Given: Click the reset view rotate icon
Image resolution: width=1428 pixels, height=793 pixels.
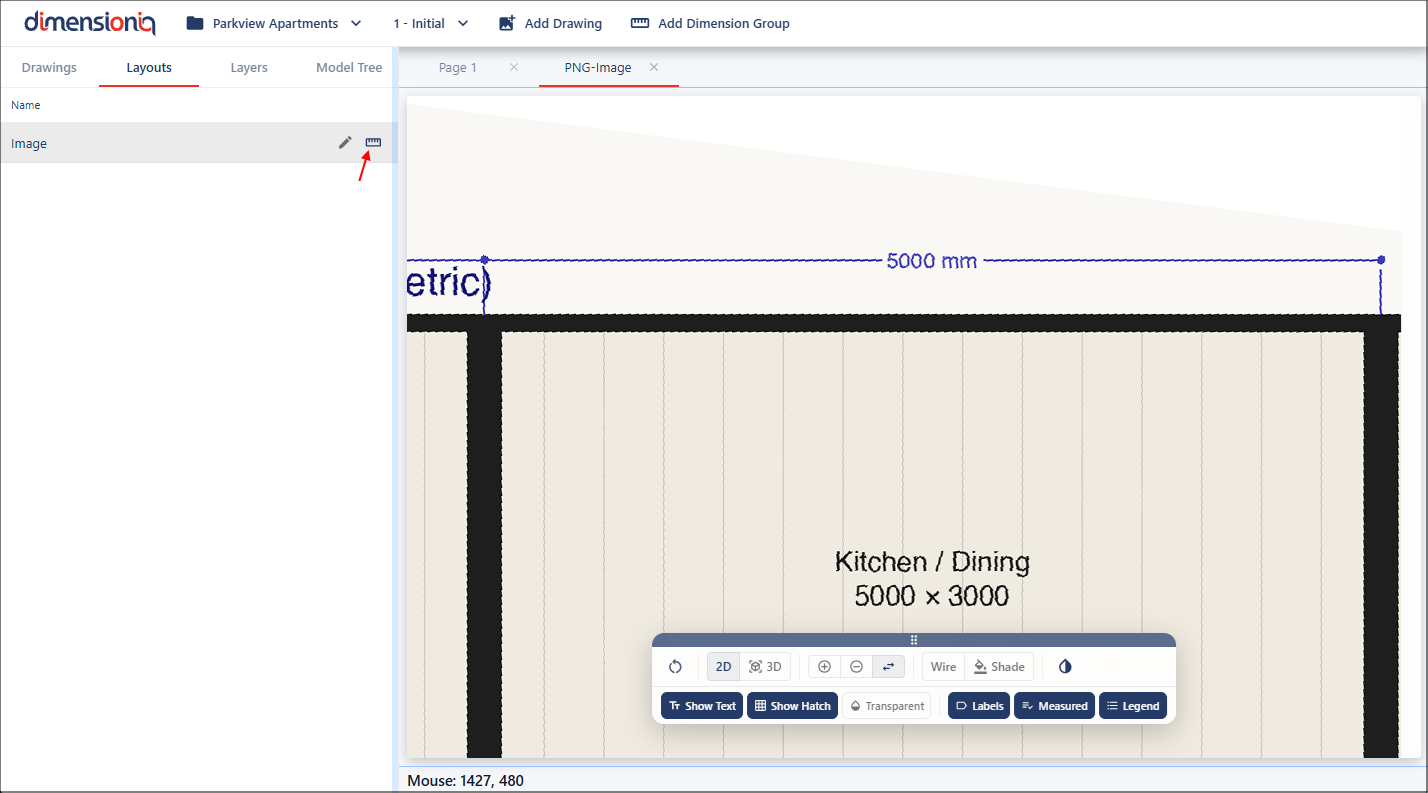Looking at the screenshot, I should click(x=675, y=667).
